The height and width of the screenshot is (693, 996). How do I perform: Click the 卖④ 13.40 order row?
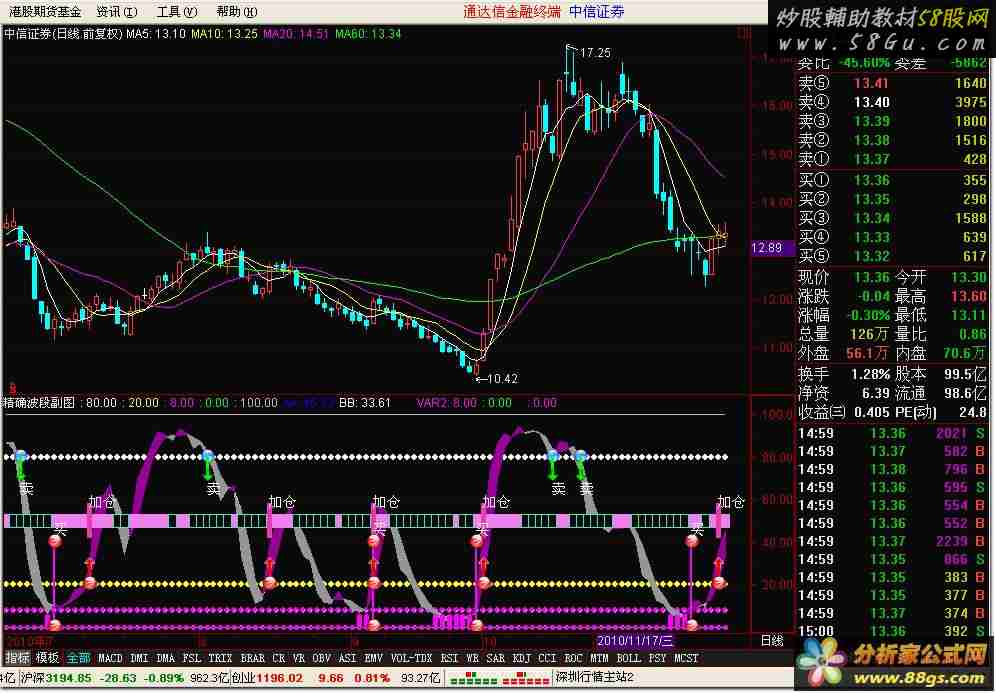tap(892, 102)
